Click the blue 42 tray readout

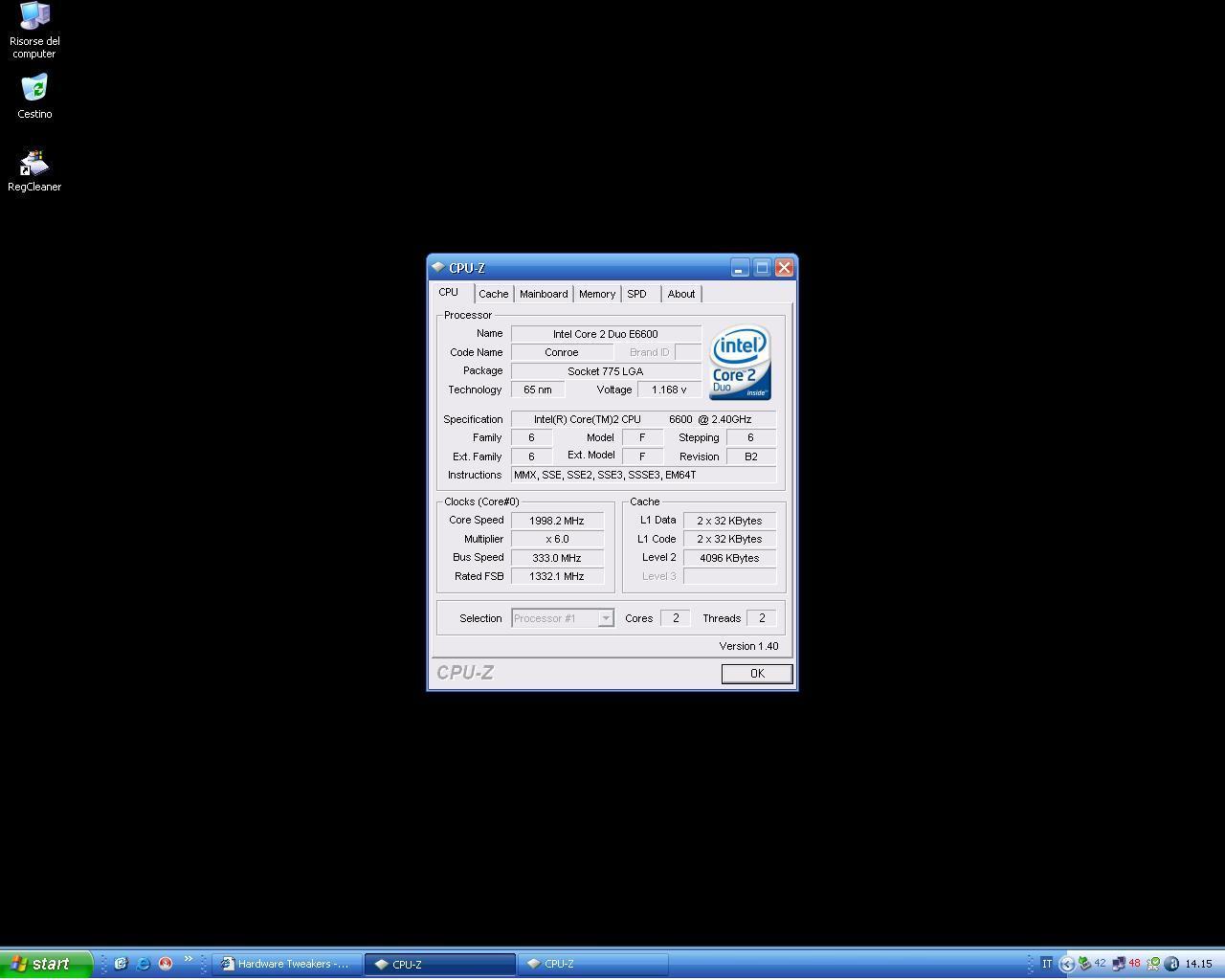1100,964
